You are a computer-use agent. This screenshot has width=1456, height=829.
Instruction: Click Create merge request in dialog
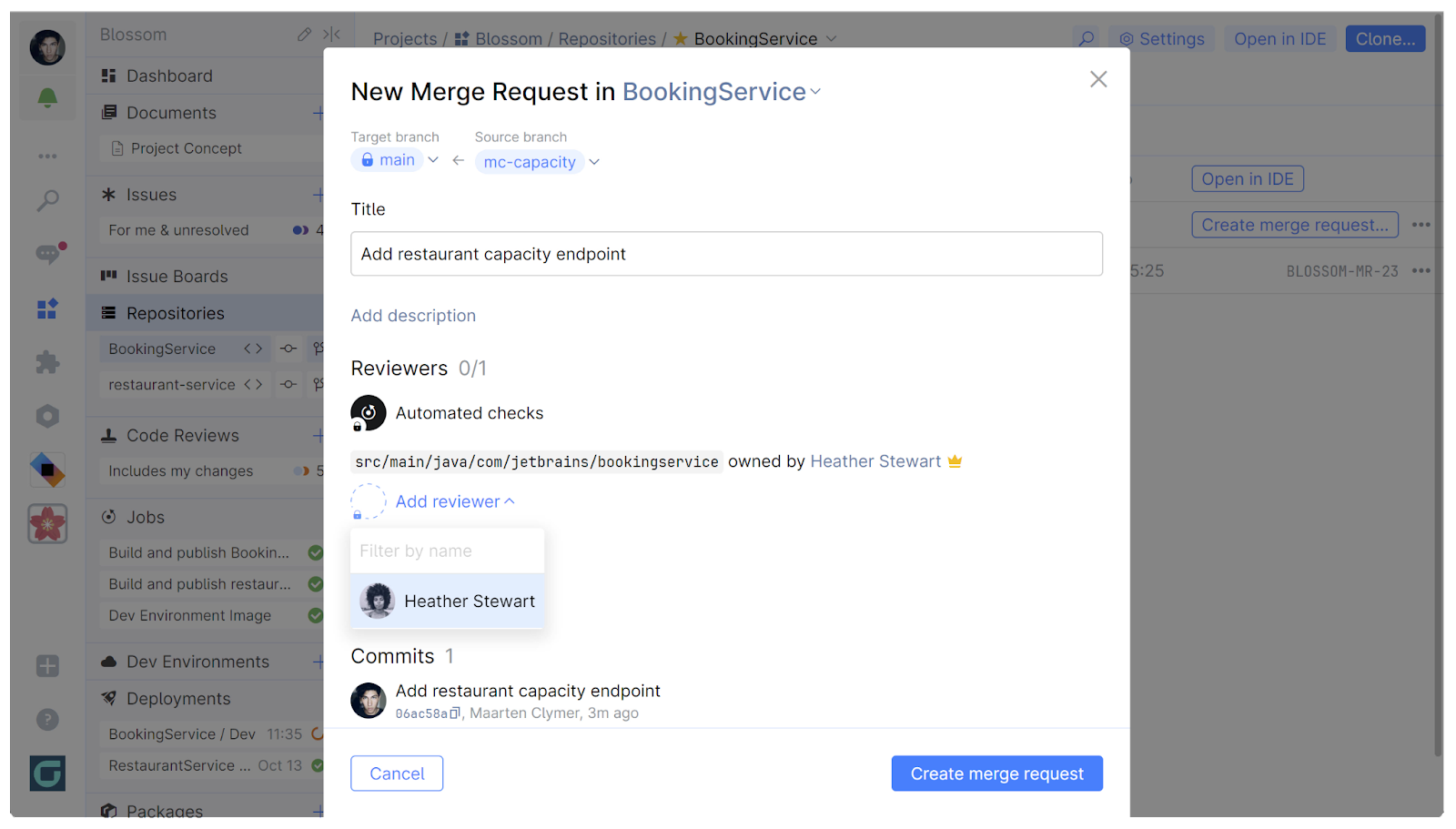pos(996,773)
